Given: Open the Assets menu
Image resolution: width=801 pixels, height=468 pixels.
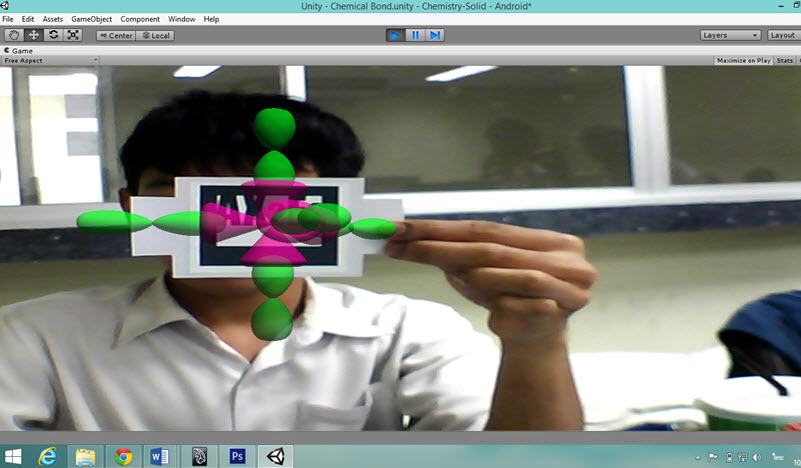Looking at the screenshot, I should point(52,19).
